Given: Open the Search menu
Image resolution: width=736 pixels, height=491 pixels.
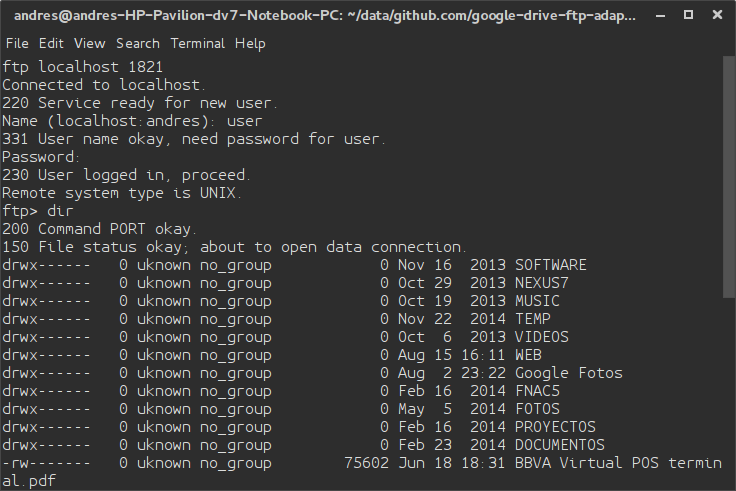Looking at the screenshot, I should [x=138, y=44].
